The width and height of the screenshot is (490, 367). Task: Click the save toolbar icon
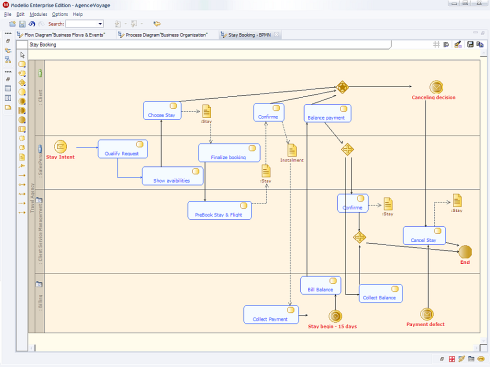(x=22, y=24)
